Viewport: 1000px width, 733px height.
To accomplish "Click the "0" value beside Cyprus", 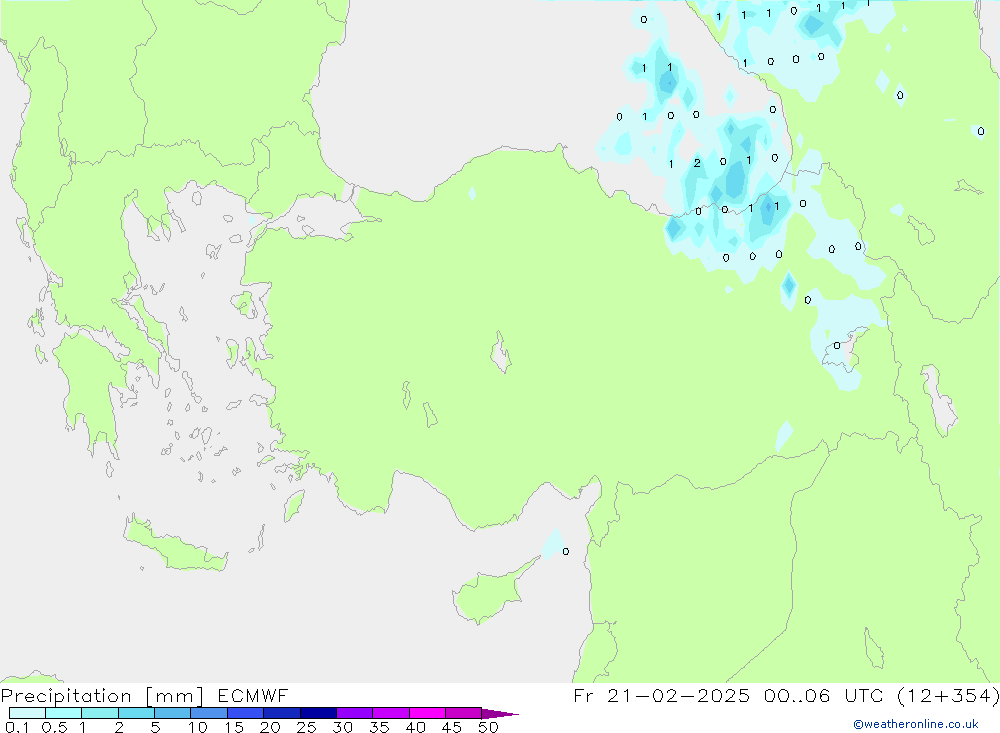I will [566, 551].
